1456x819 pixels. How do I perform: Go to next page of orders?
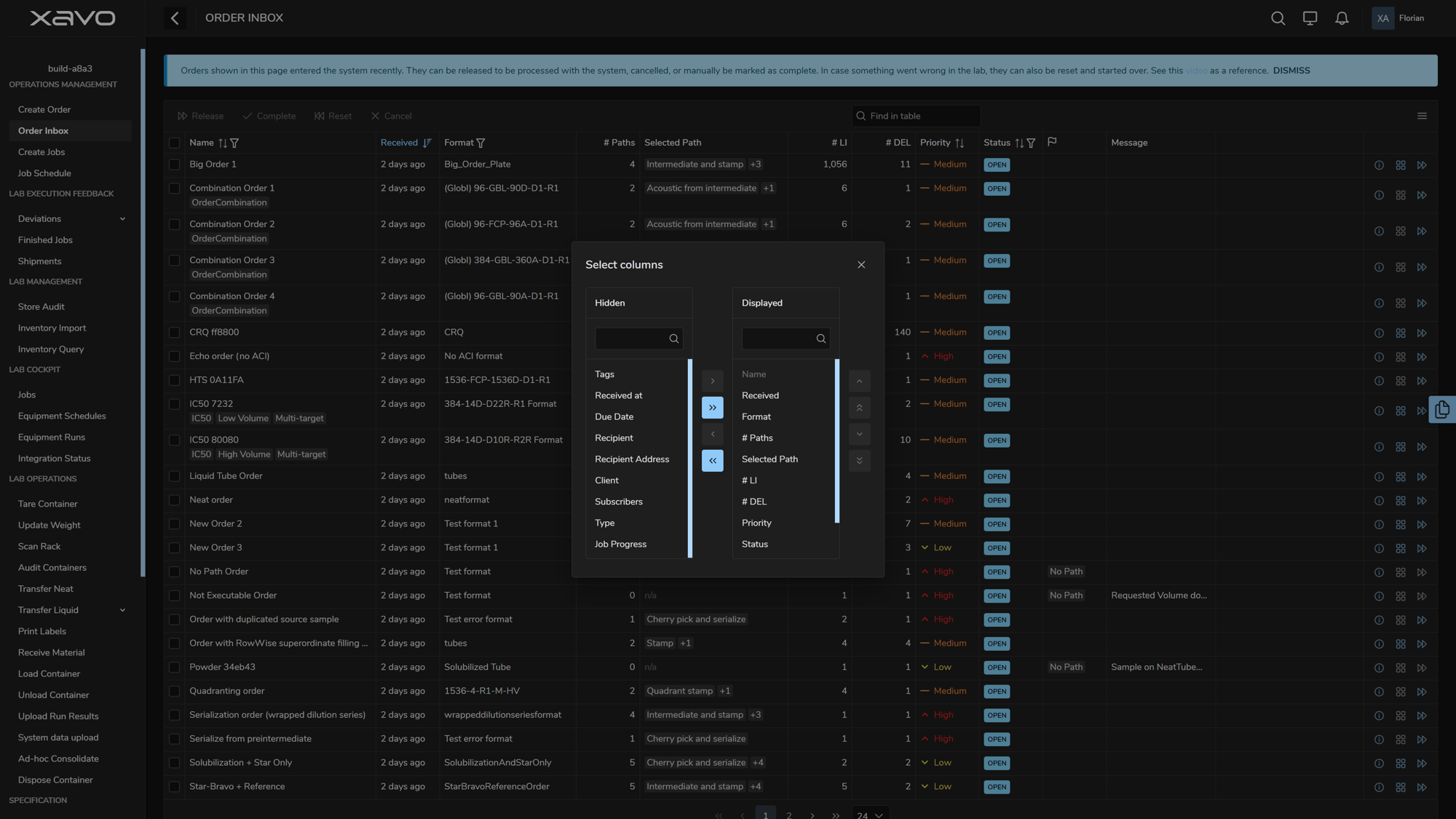(812, 815)
